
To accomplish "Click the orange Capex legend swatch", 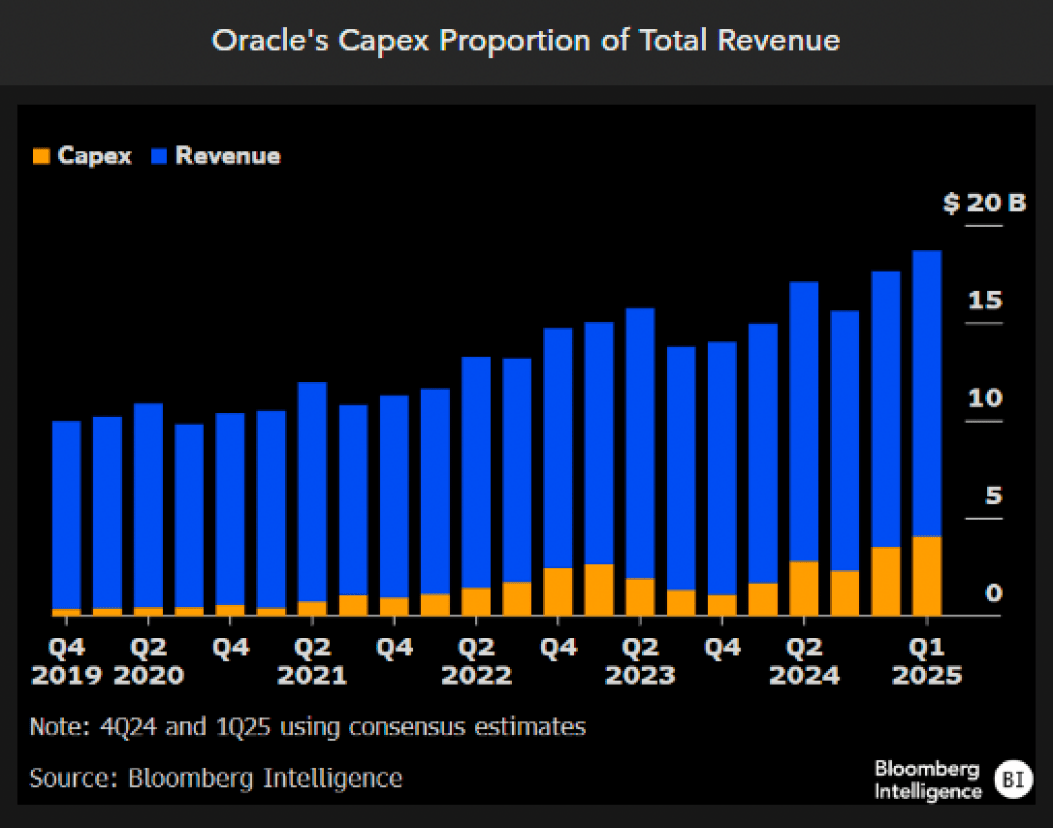I will [x=42, y=156].
